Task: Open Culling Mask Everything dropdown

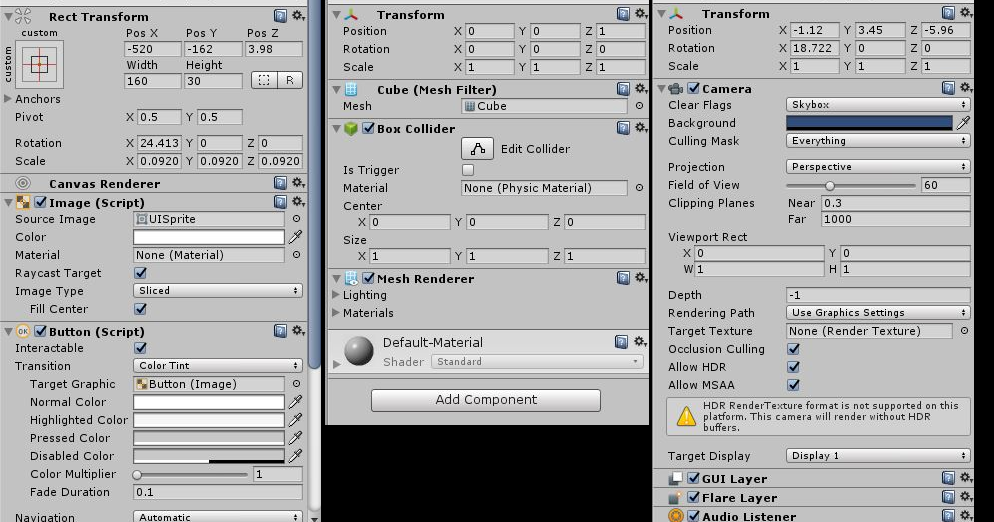Action: coord(878,141)
